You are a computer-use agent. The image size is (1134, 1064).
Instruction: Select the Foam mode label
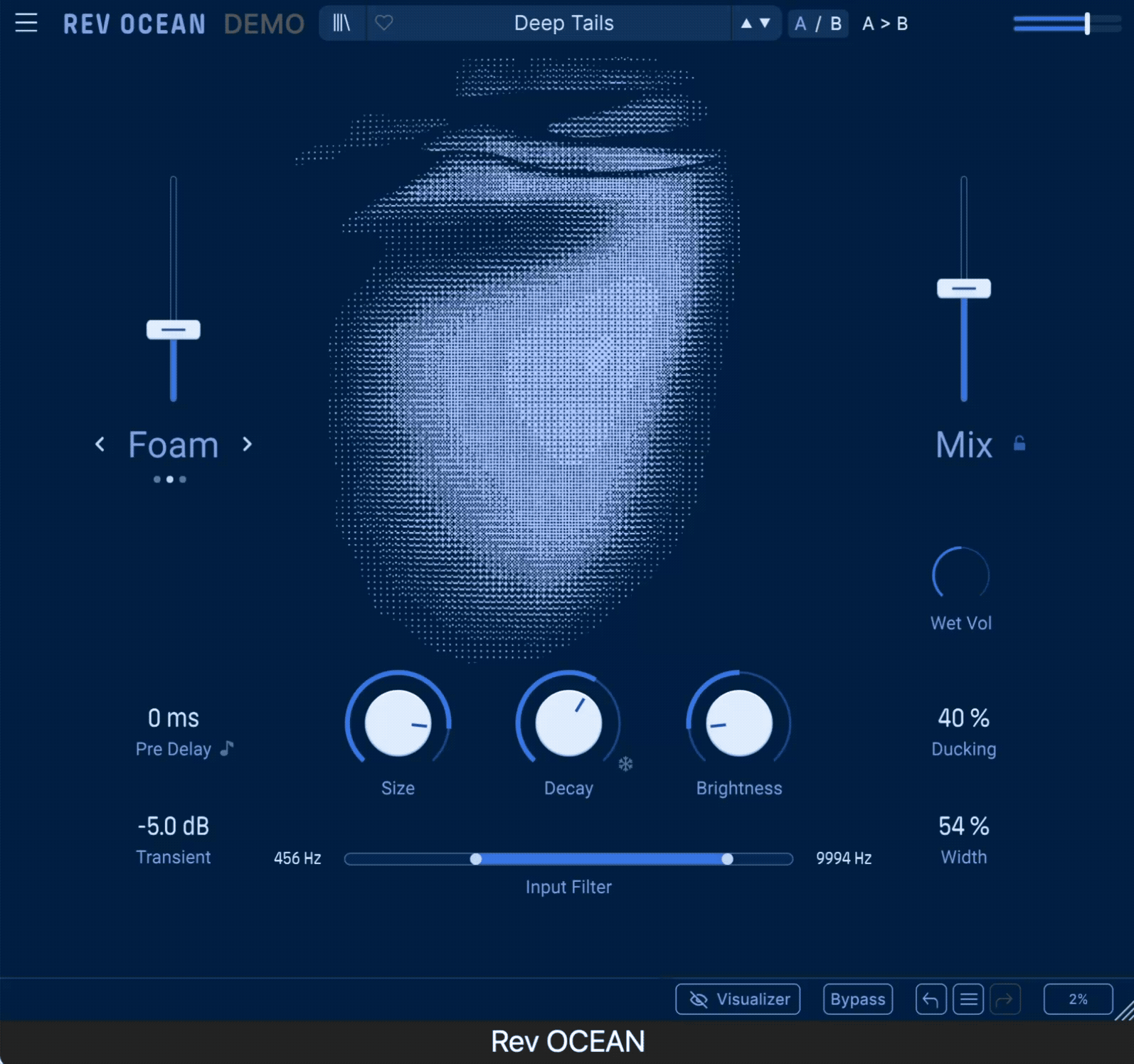coord(174,445)
